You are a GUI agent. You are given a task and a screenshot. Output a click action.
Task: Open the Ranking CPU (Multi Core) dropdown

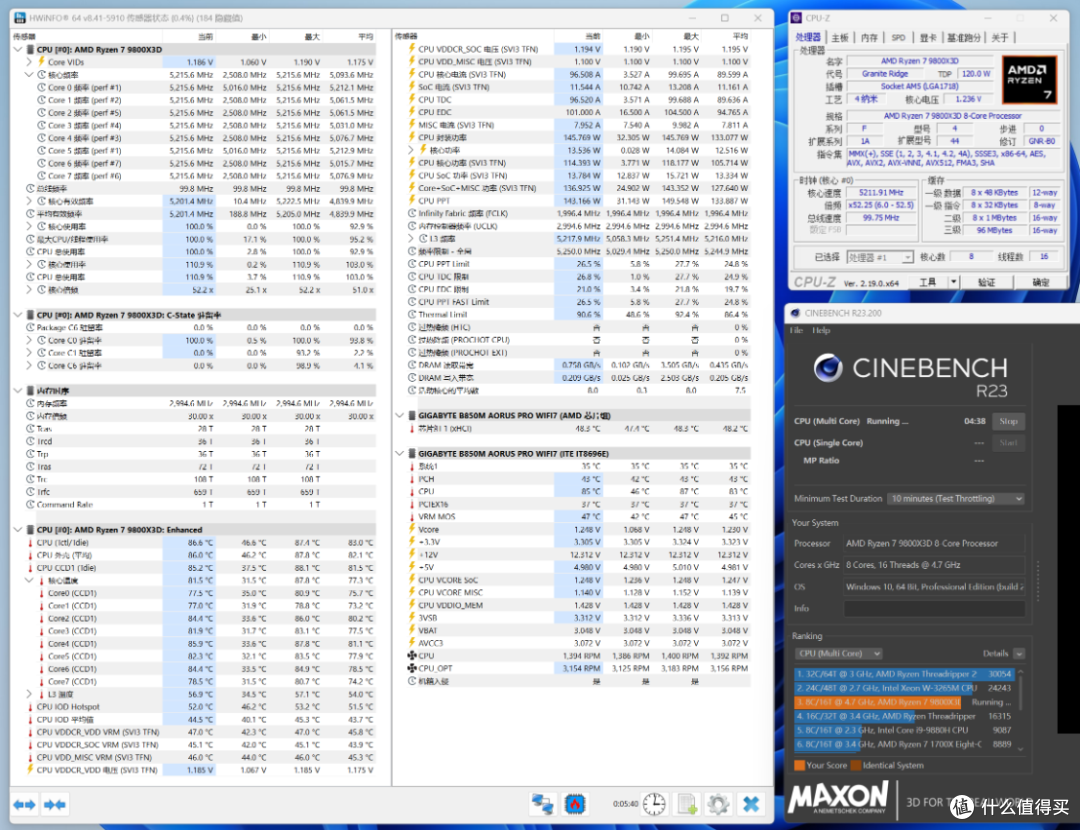tap(838, 653)
